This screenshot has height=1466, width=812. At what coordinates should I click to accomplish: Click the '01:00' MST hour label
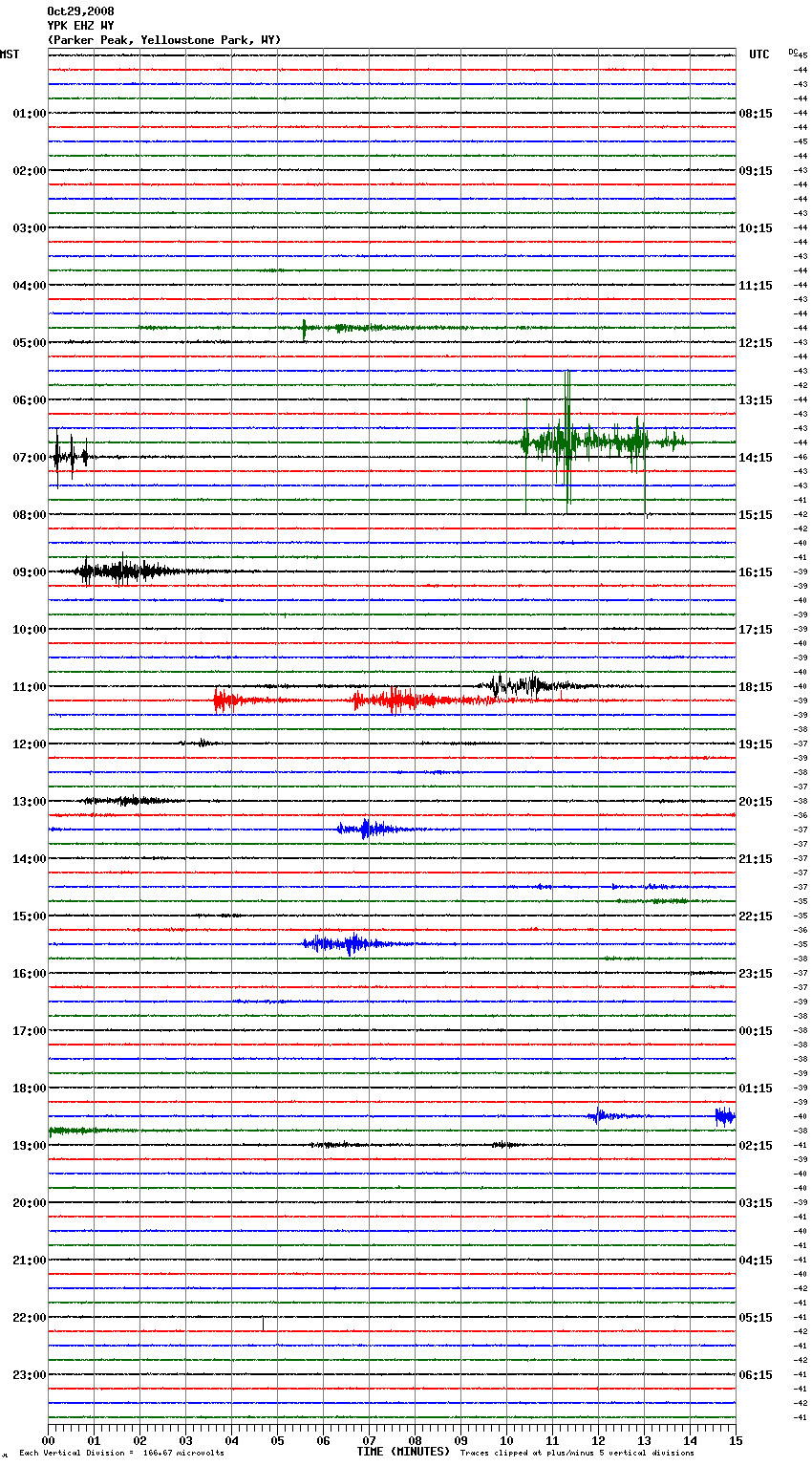tap(30, 114)
